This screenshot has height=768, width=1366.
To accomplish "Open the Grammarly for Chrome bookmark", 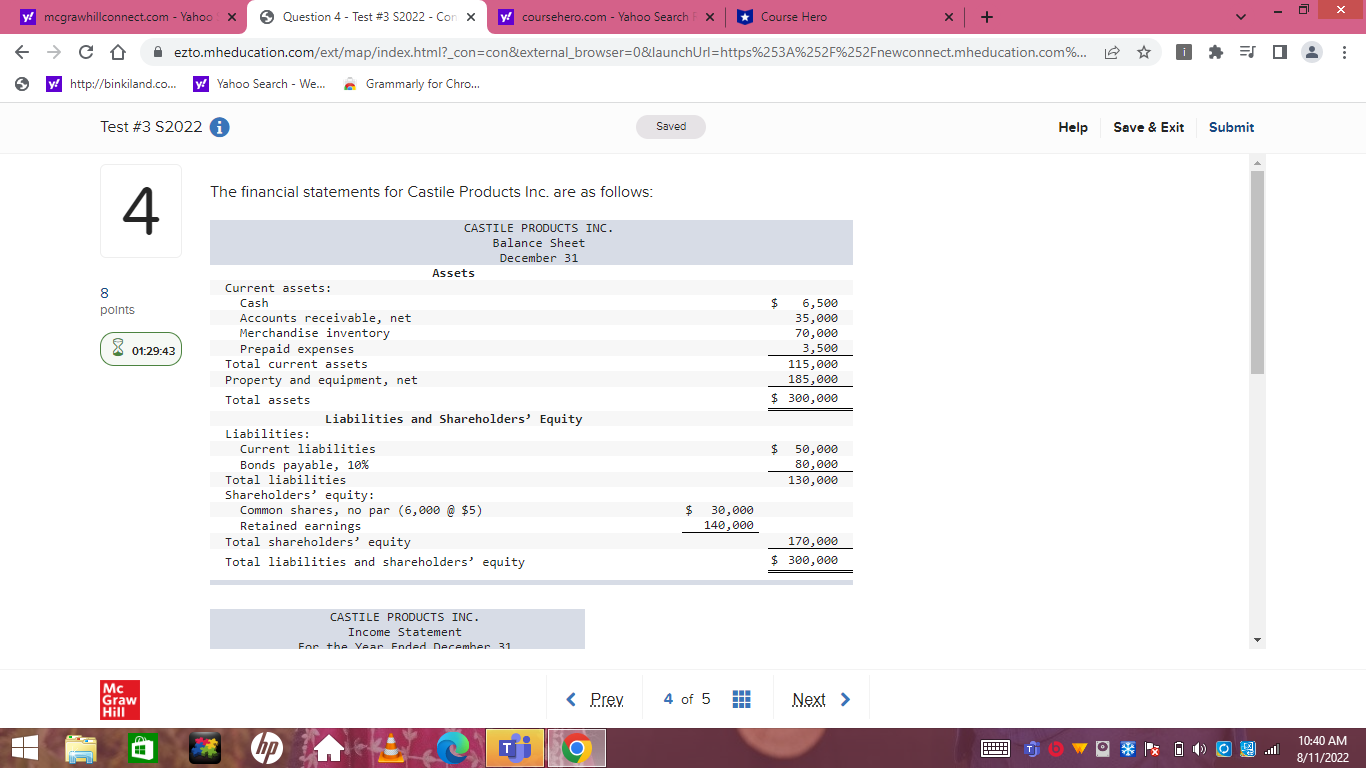I will (412, 84).
